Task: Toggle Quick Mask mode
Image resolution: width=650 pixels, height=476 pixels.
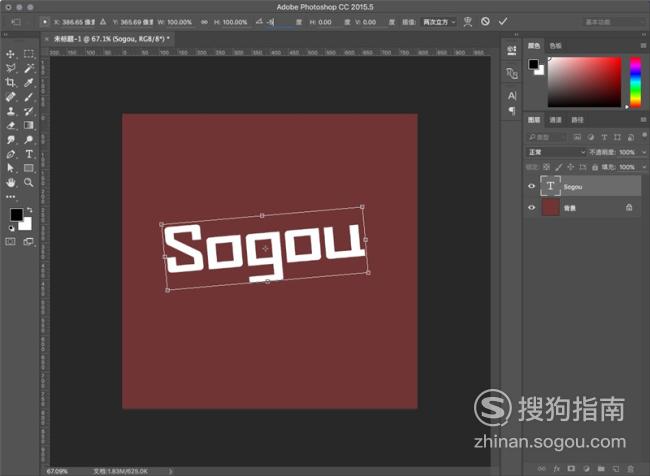Action: click(10, 241)
